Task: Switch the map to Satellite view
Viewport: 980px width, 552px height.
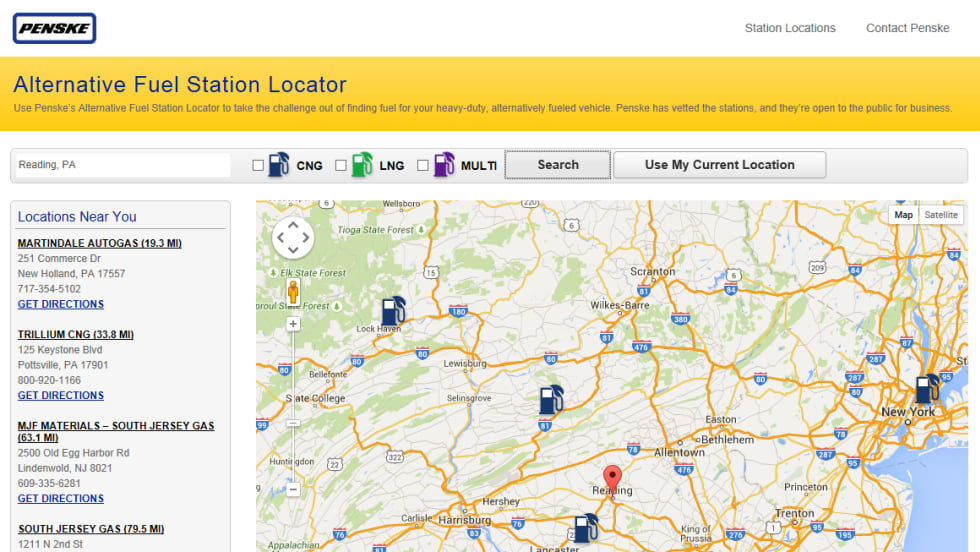Action: click(940, 215)
